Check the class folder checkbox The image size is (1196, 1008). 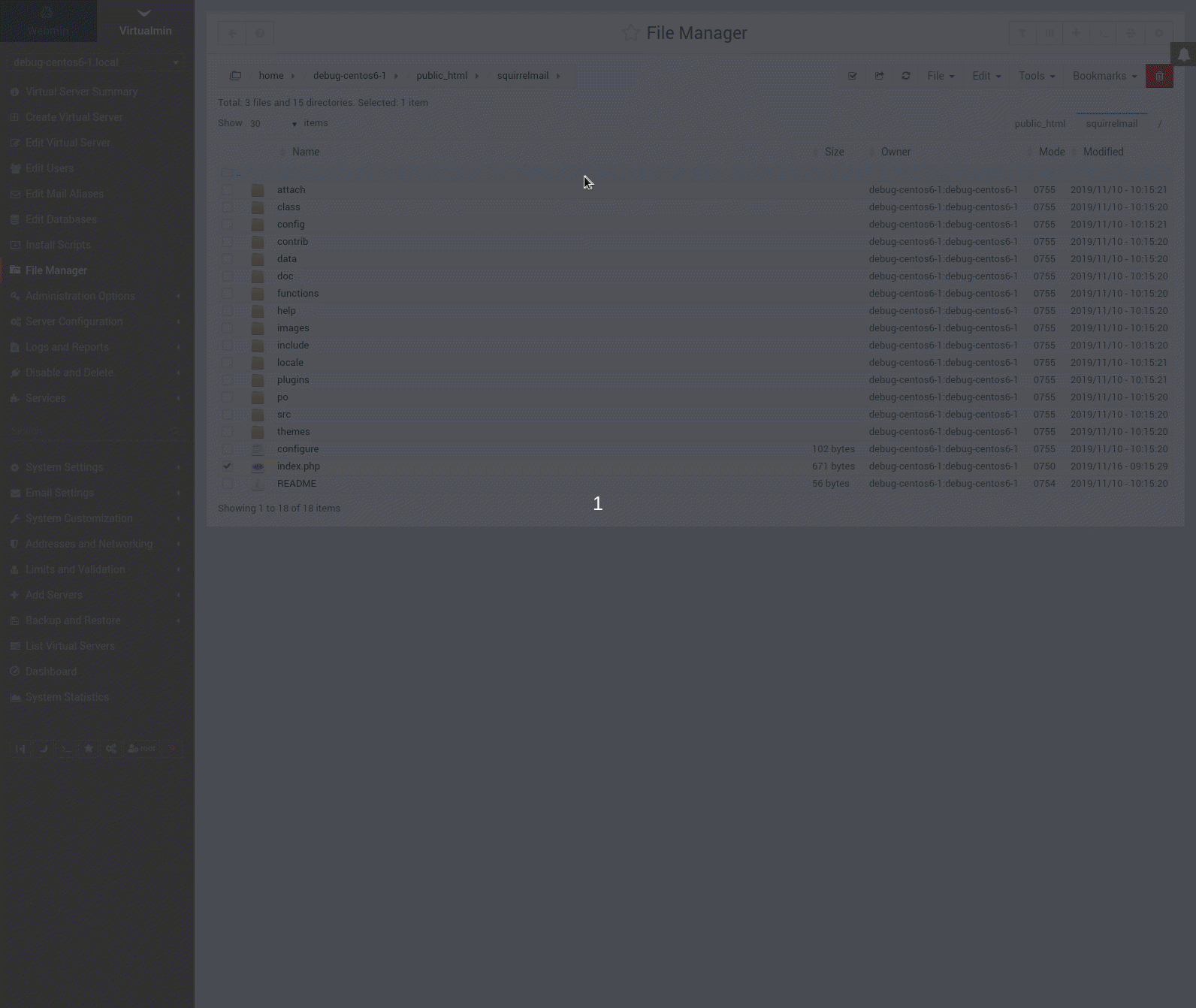(227, 207)
